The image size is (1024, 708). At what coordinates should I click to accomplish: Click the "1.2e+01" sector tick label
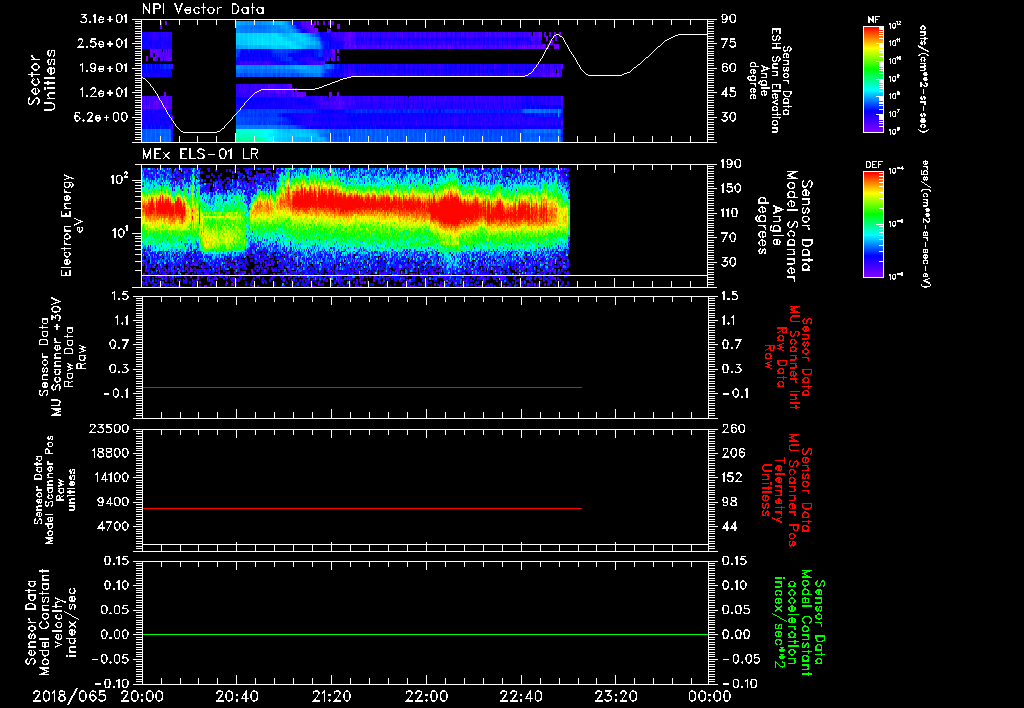pyautogui.click(x=103, y=93)
